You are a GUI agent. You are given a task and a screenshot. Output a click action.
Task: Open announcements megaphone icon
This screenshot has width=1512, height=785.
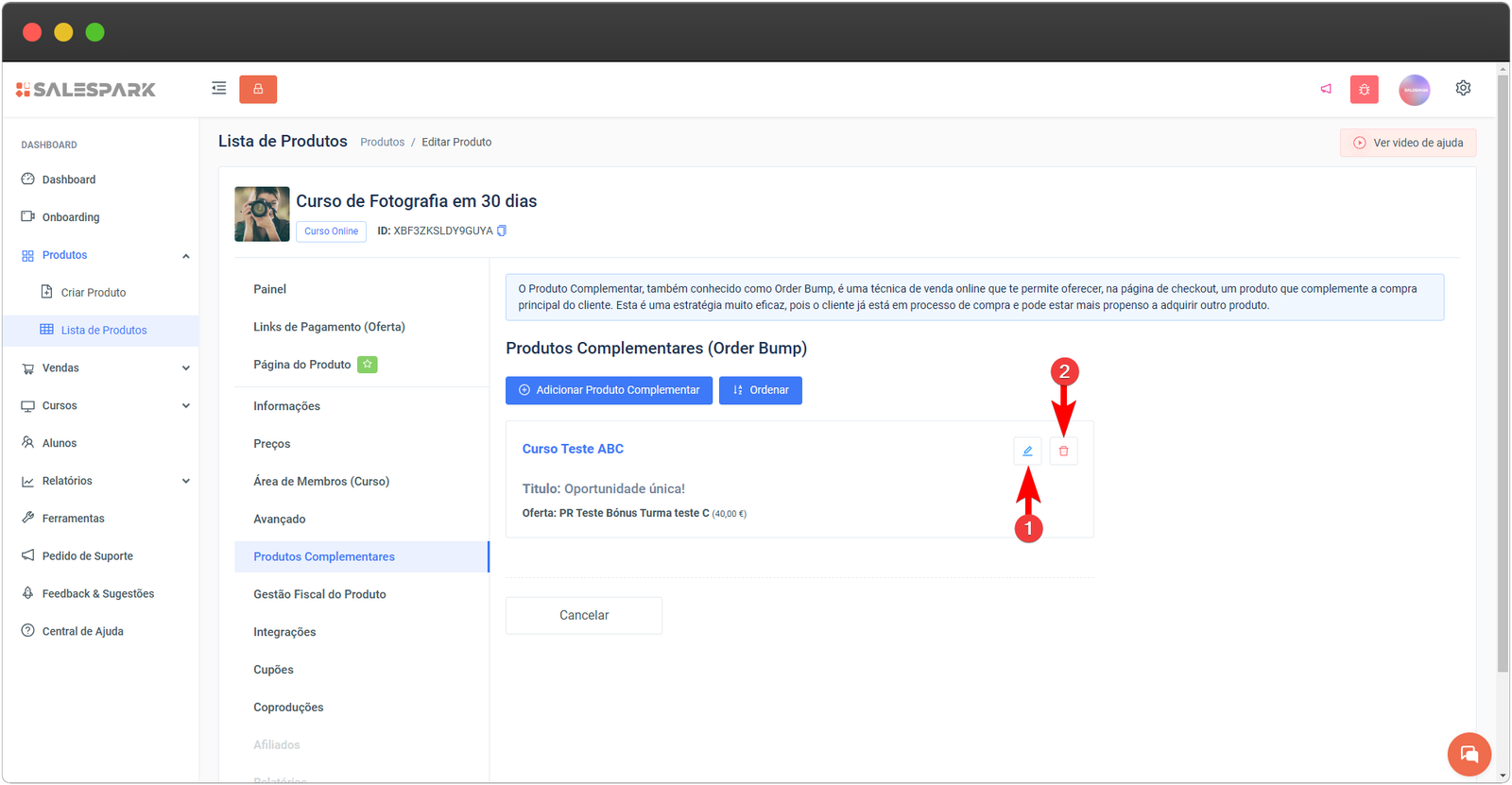point(1326,89)
